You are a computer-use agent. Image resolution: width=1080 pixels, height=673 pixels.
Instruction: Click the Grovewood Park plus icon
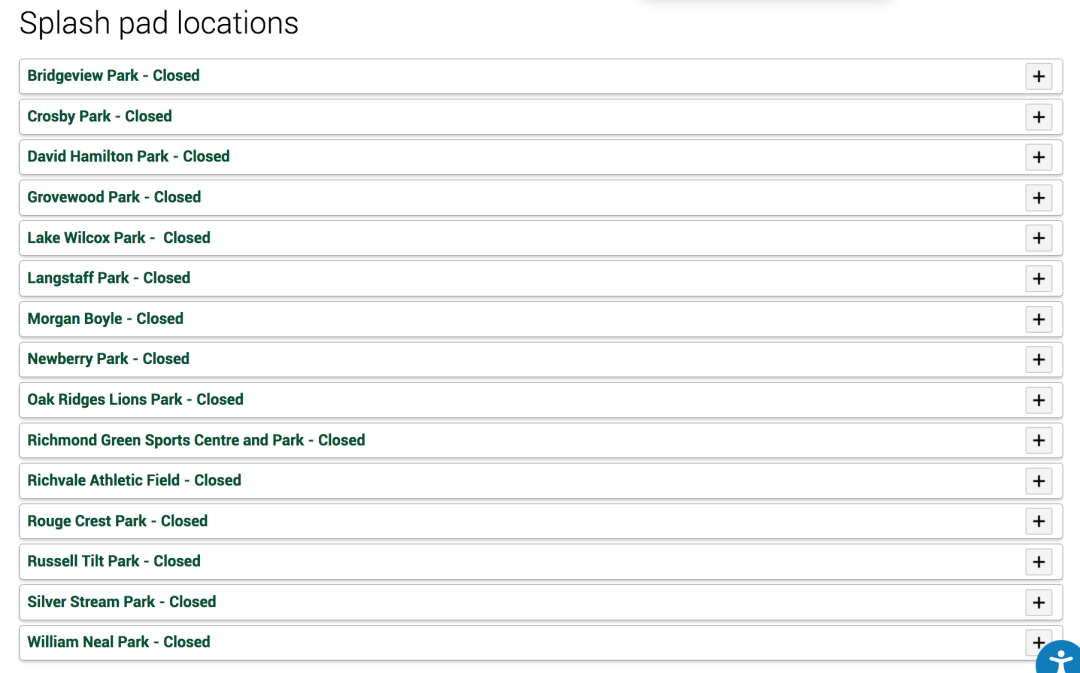point(1039,198)
